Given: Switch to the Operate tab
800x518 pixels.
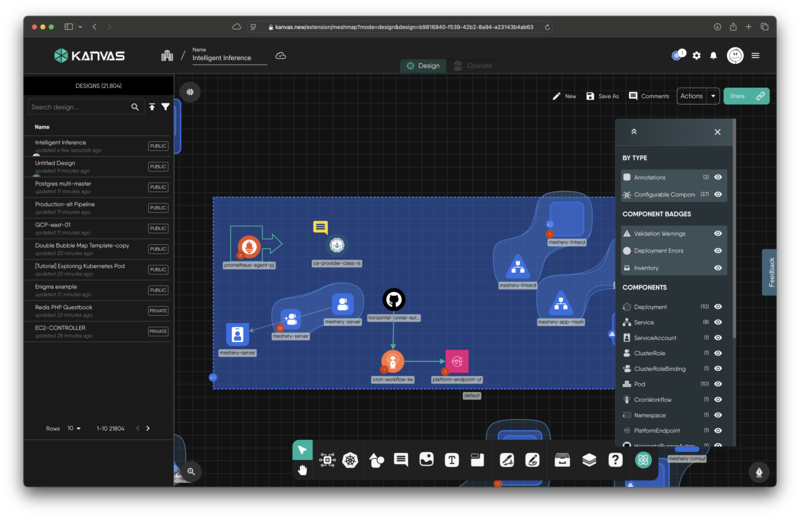Looking at the screenshot, I should click(472, 66).
